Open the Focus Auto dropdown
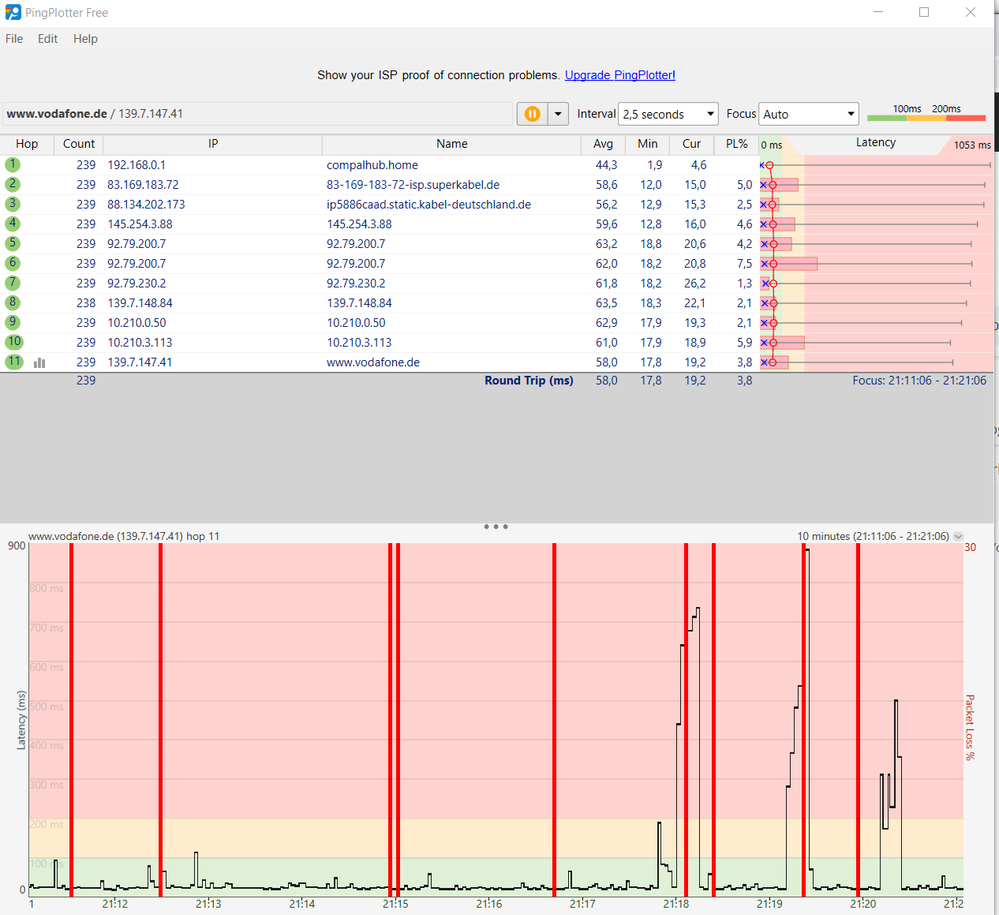 click(808, 114)
